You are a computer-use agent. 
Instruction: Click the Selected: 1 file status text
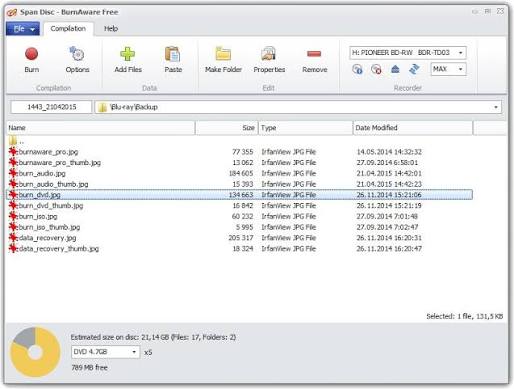click(465, 316)
